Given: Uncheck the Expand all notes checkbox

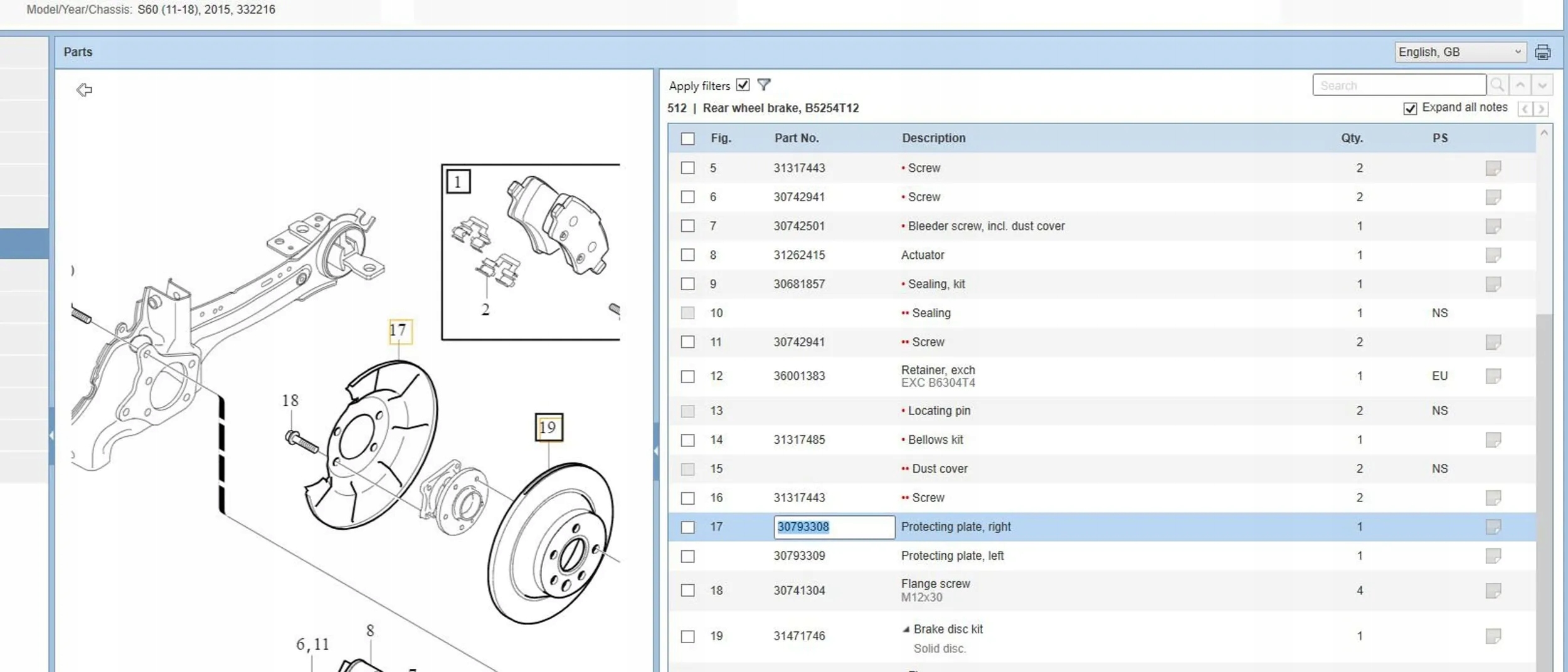Looking at the screenshot, I should point(1410,108).
